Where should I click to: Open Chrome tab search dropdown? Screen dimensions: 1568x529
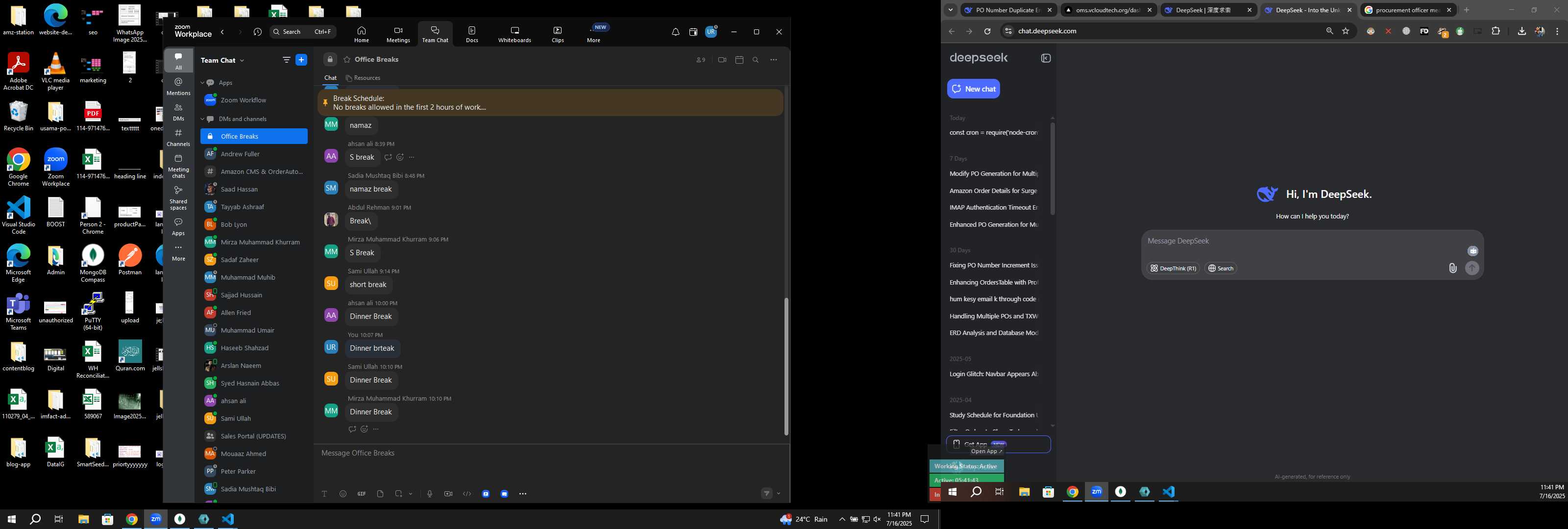pyautogui.click(x=950, y=10)
